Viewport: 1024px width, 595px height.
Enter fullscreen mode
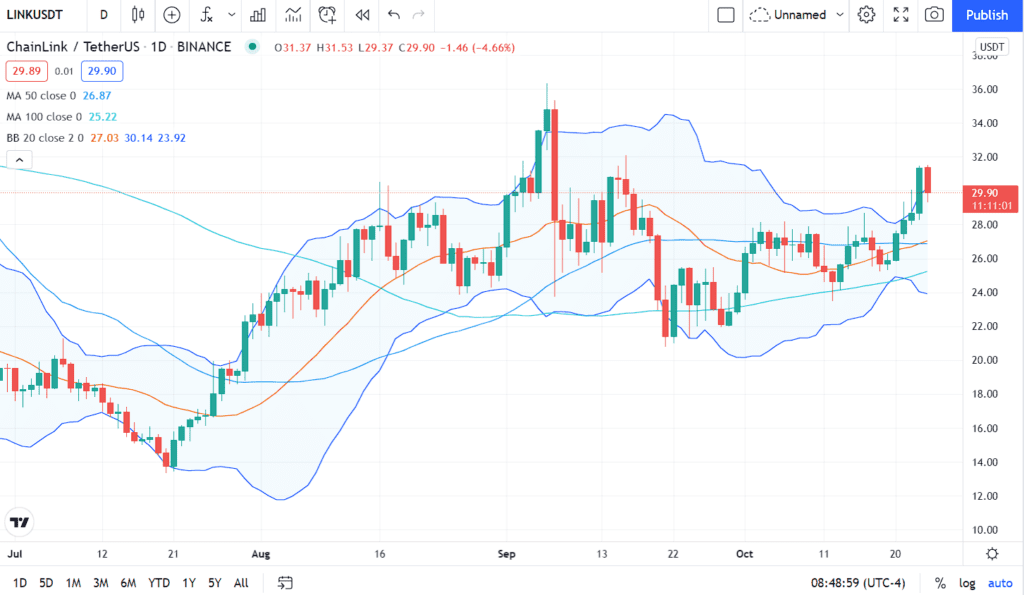(x=901, y=14)
